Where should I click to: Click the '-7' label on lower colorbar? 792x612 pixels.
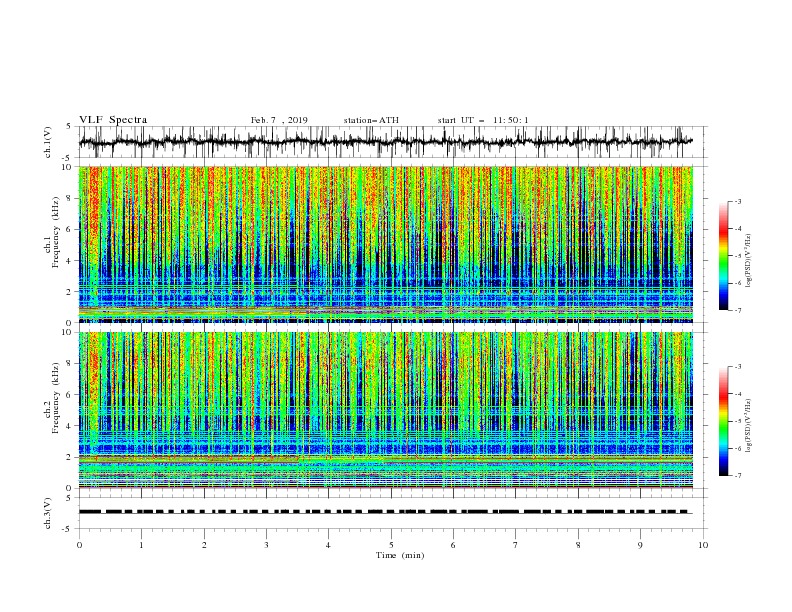(x=738, y=475)
